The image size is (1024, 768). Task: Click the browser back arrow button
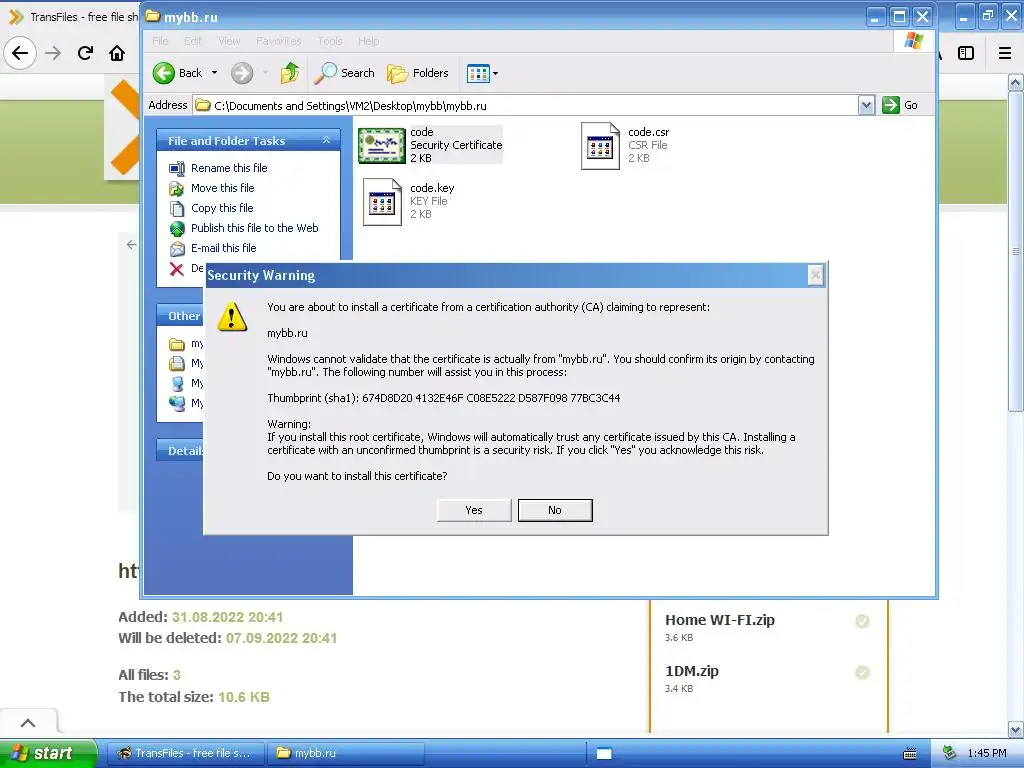pos(20,53)
